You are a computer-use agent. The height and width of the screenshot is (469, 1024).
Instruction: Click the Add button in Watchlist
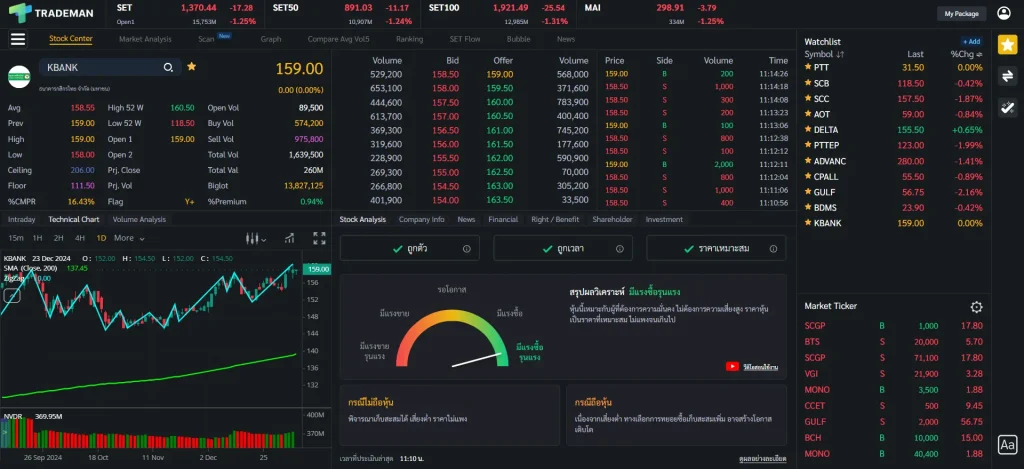970,41
